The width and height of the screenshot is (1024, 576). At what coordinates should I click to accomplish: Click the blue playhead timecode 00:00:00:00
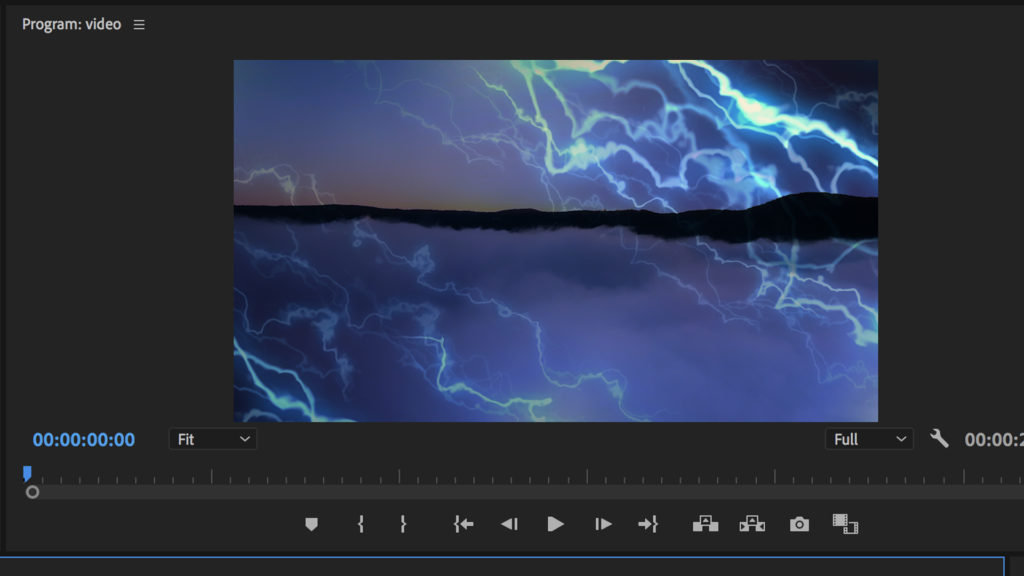tap(84, 440)
